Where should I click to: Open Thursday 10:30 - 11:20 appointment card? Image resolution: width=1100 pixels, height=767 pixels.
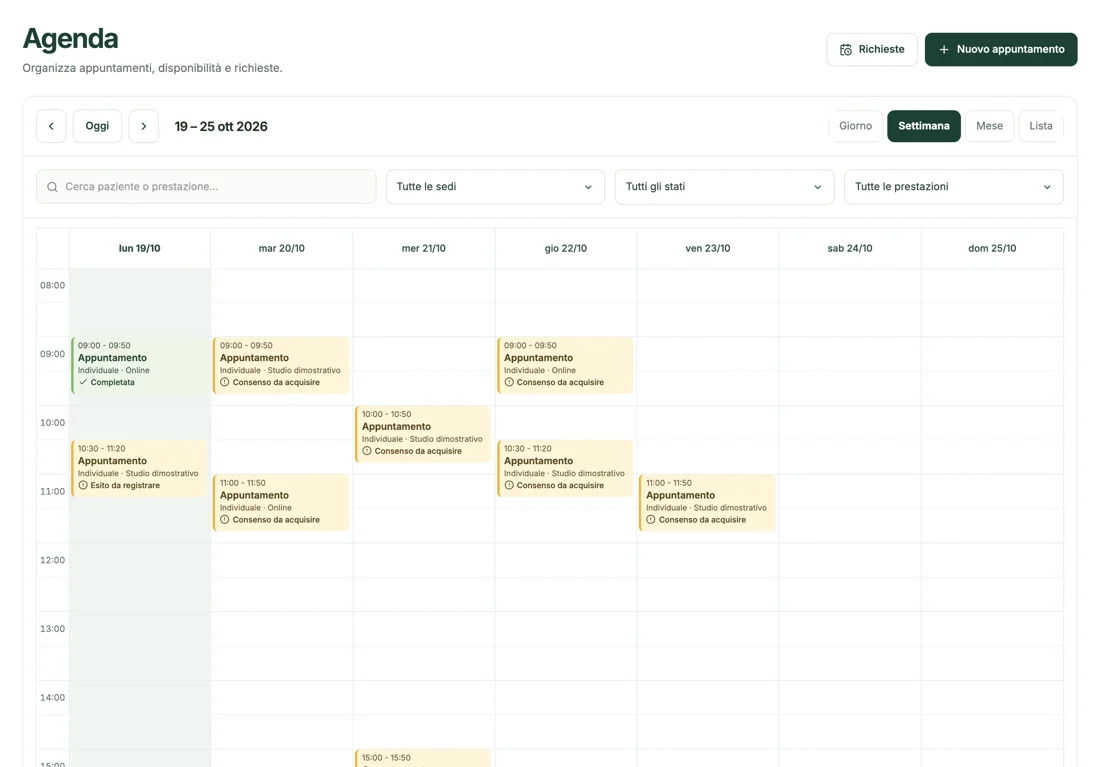(565, 468)
